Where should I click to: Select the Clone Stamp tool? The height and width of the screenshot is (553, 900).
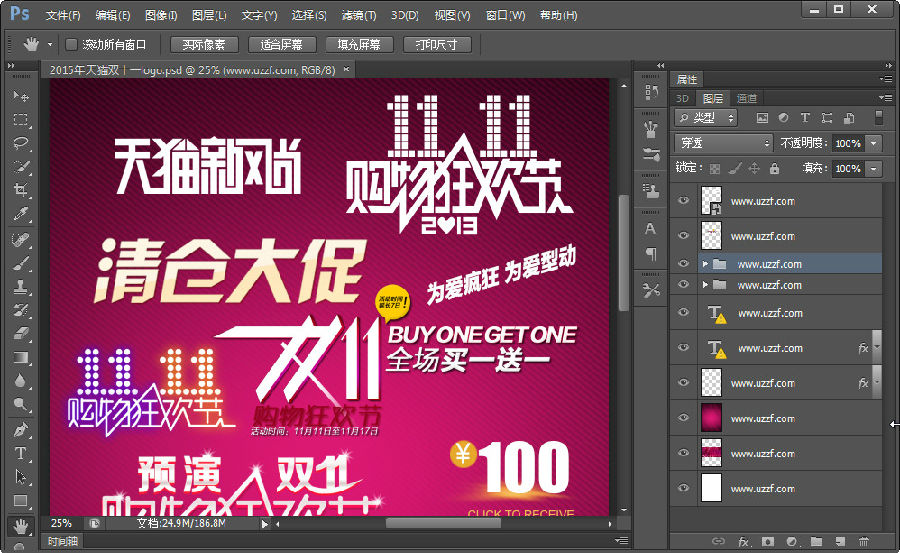click(x=21, y=287)
